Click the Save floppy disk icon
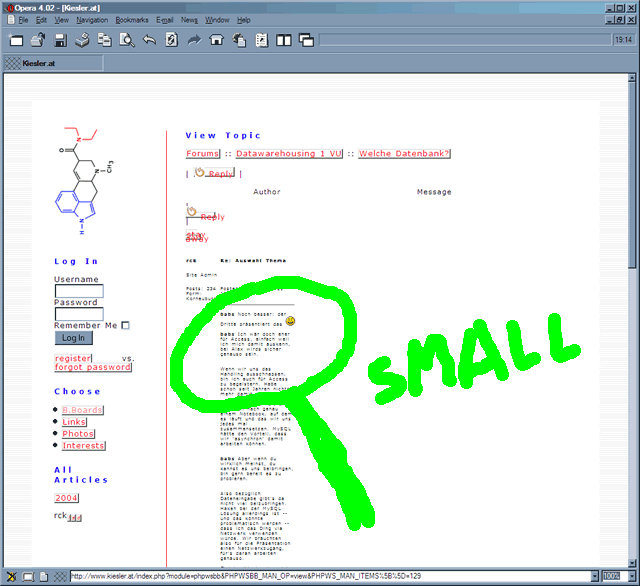 click(x=60, y=41)
